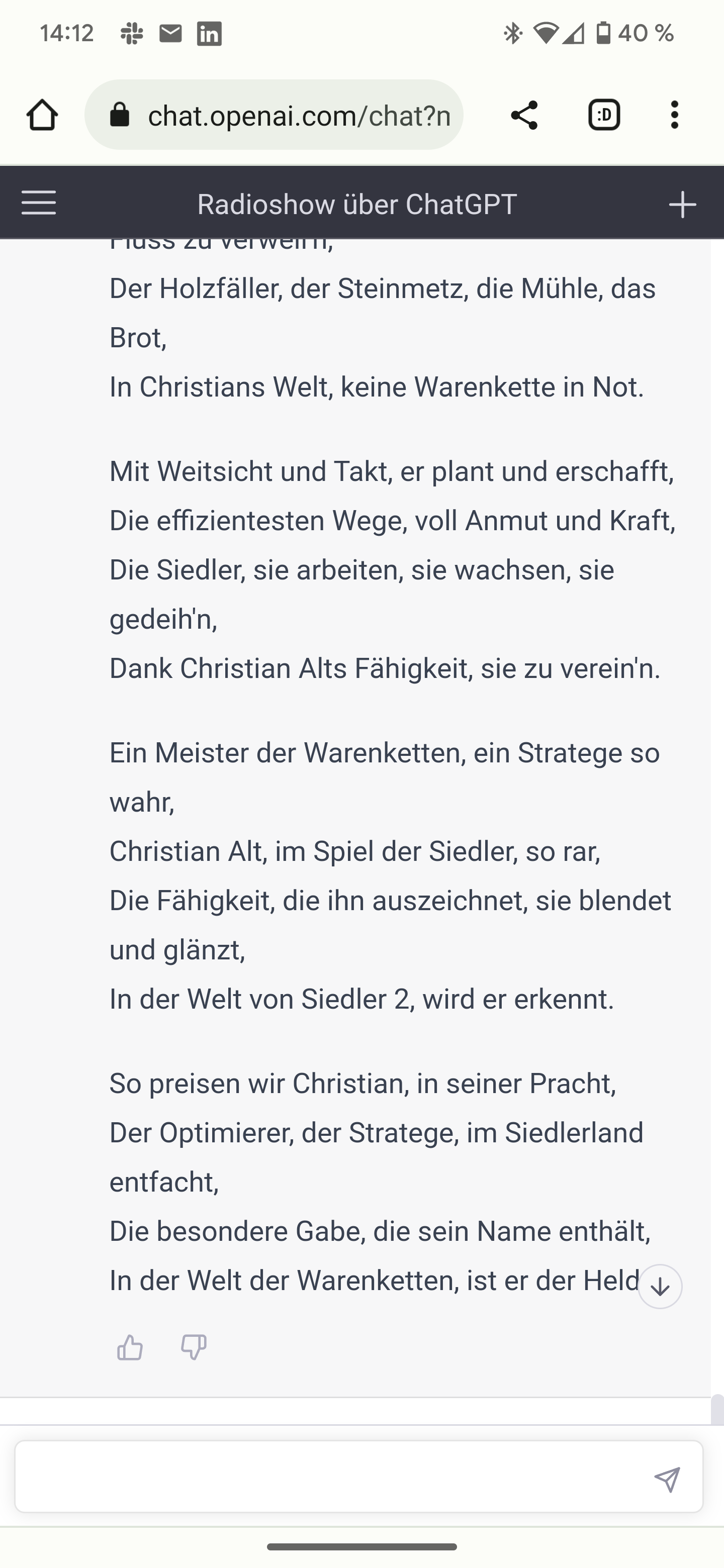Tap the battery indicator showing 40 %

[x=635, y=33]
